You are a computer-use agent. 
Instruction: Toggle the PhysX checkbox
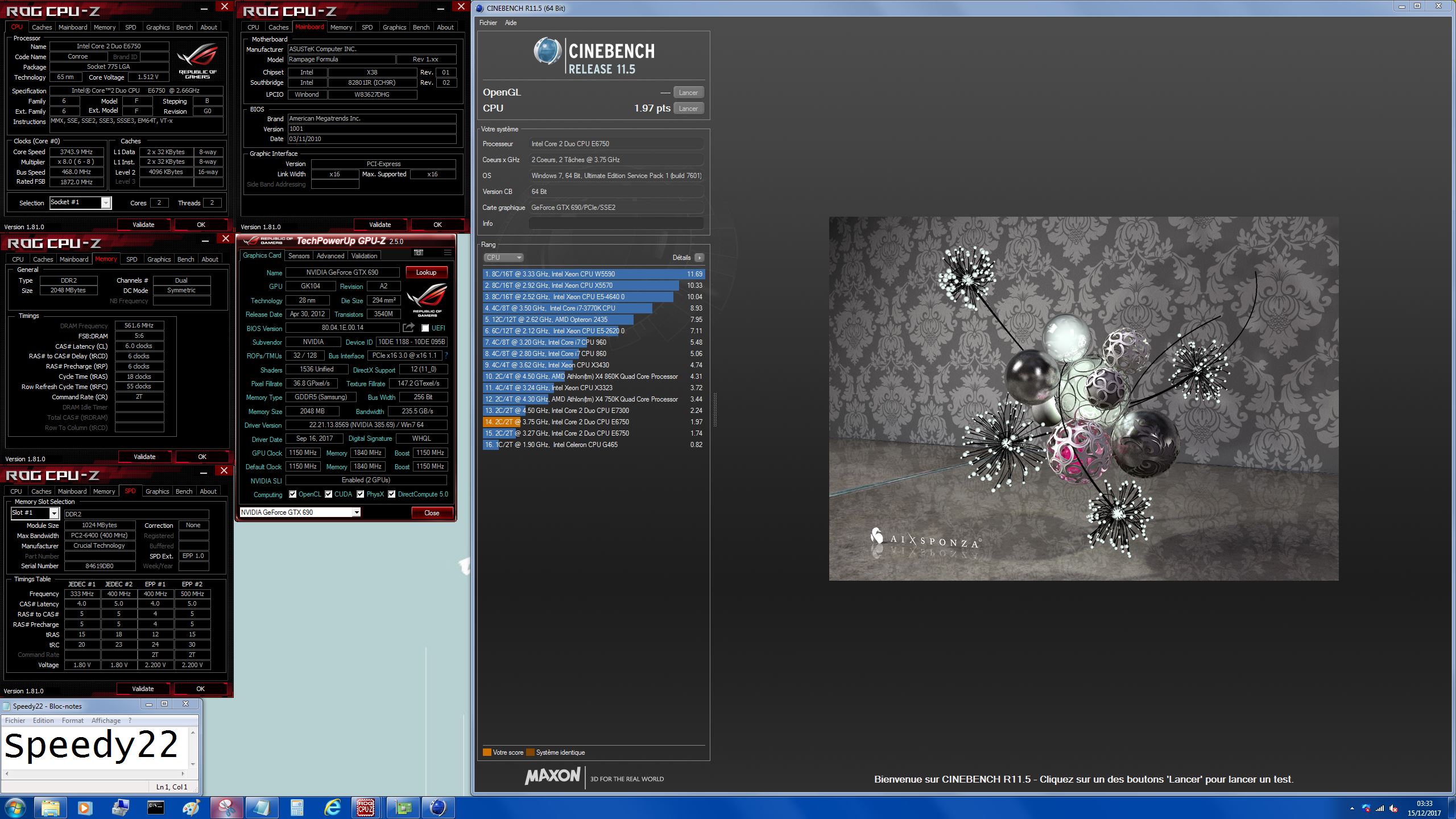point(360,494)
